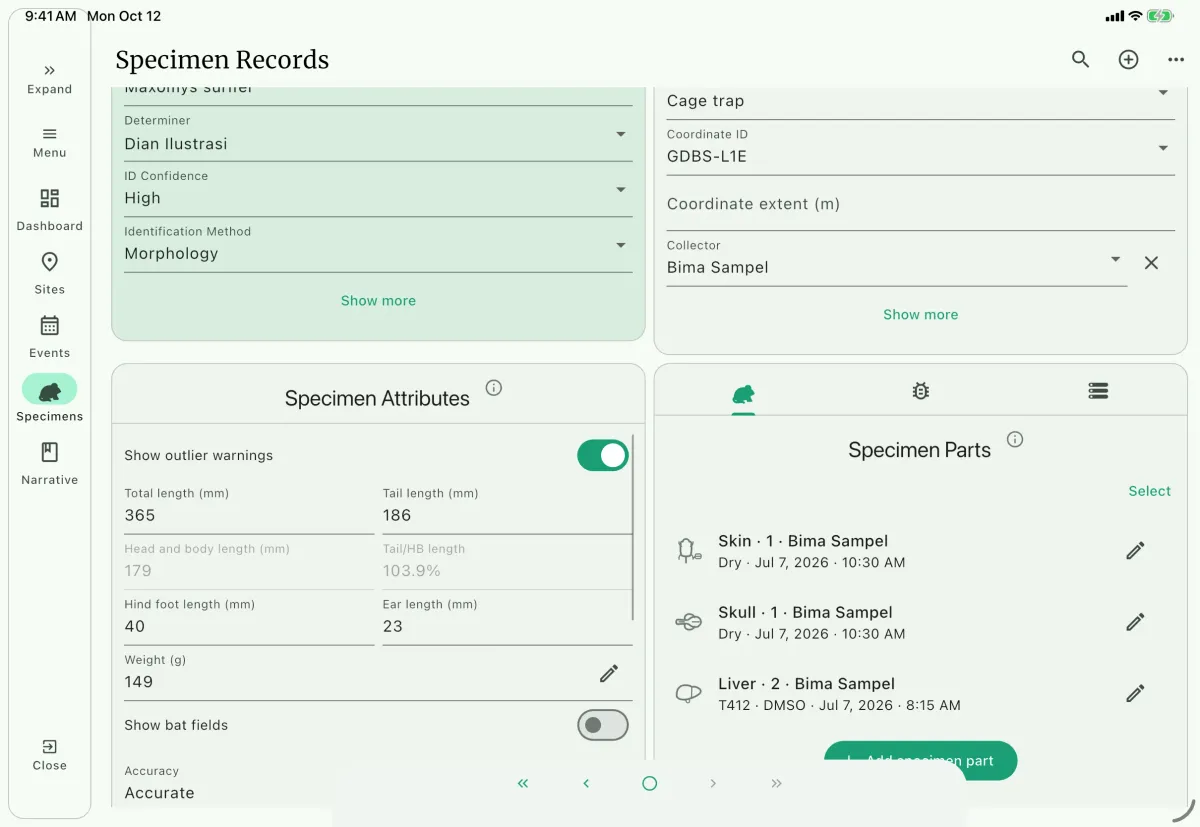Click the Tail/HB length value 103.9%
The width and height of the screenshot is (1200, 827).
point(412,571)
